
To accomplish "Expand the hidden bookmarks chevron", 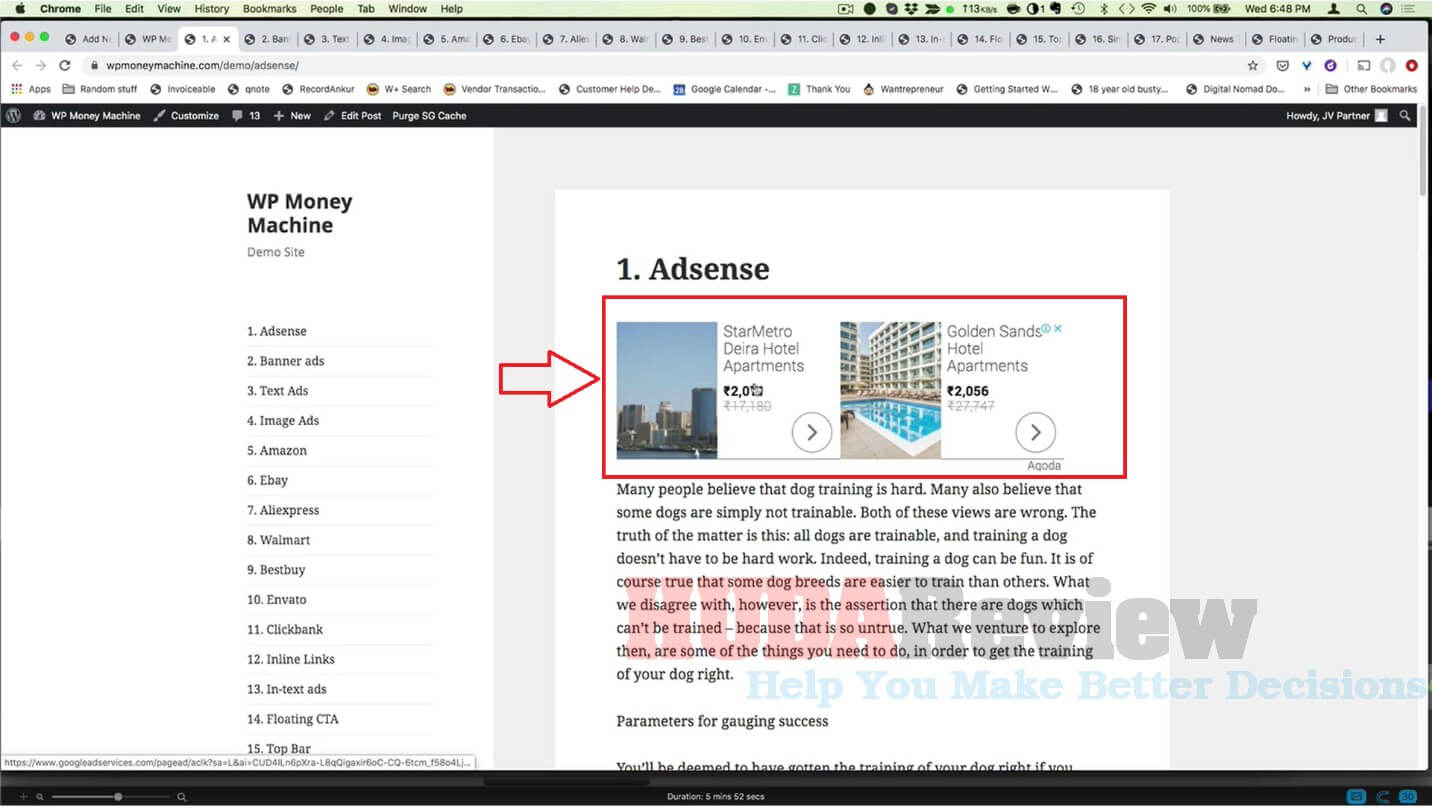I will tap(1307, 89).
